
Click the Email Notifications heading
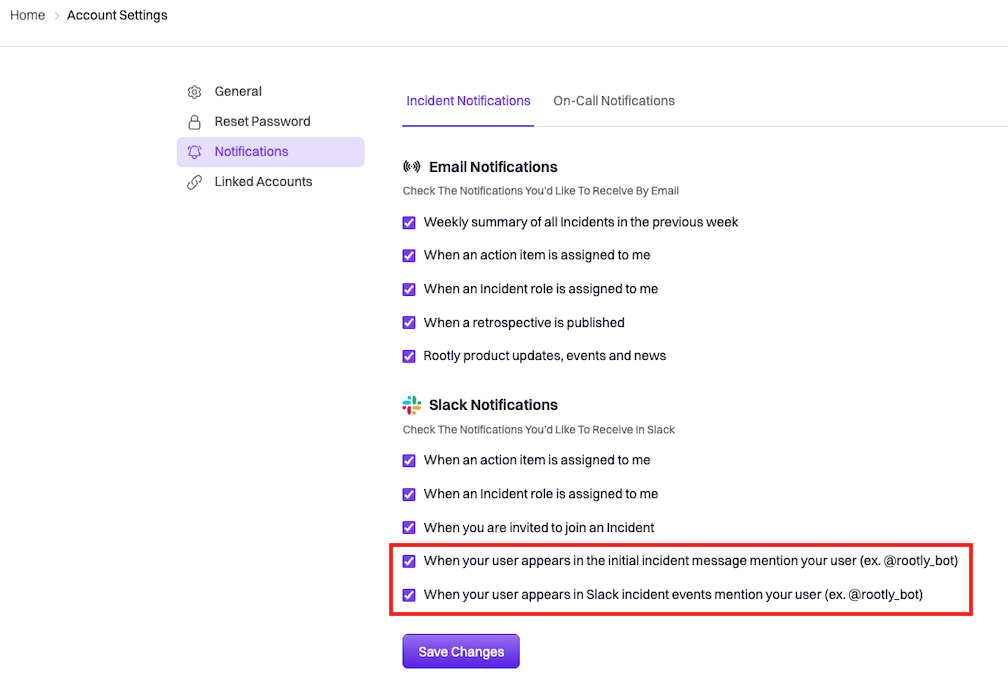pyautogui.click(x=493, y=167)
